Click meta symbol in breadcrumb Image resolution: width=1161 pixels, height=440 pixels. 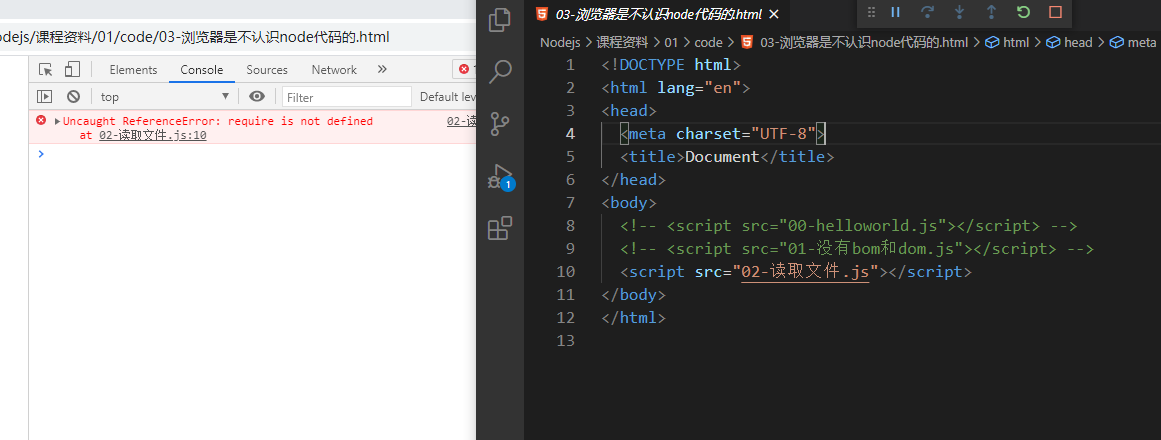point(1140,42)
